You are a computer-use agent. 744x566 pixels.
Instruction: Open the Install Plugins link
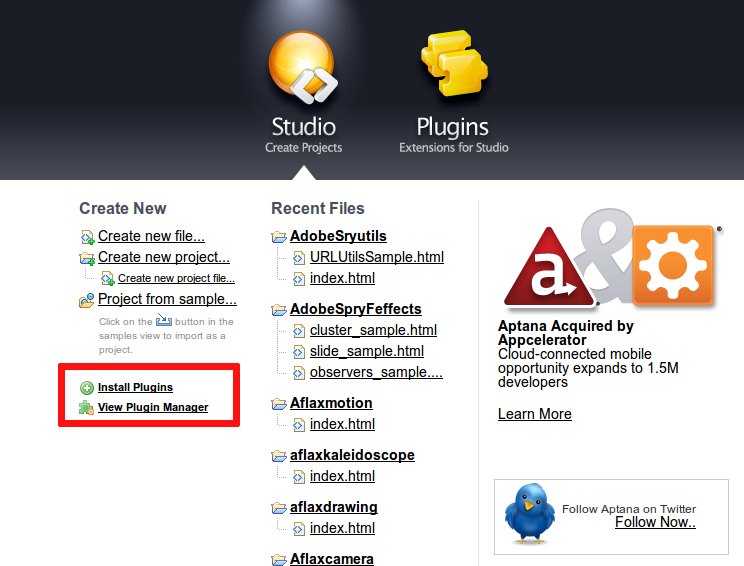coord(135,387)
